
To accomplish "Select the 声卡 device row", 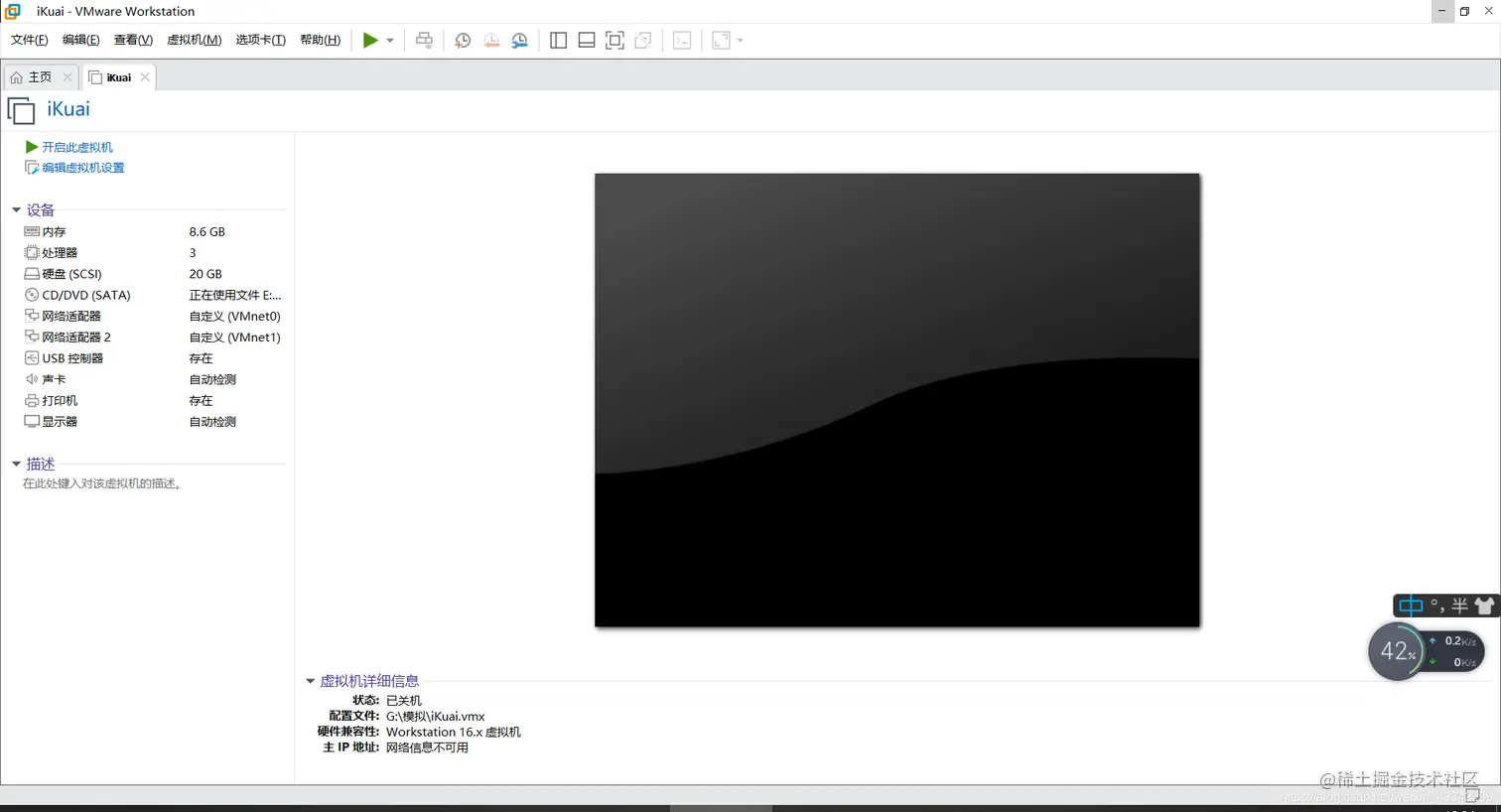I will pos(153,379).
